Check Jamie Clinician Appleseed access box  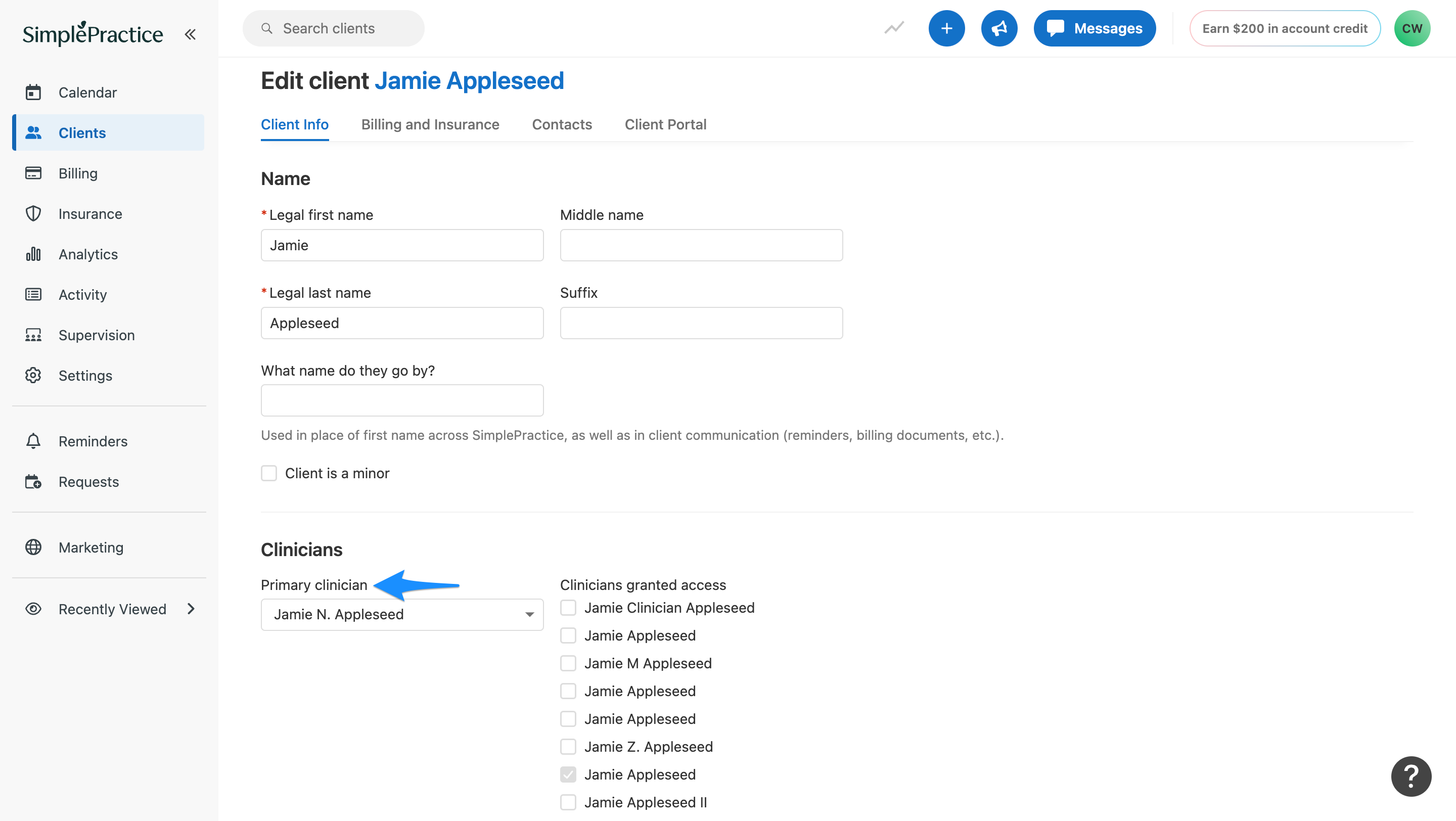(568, 608)
